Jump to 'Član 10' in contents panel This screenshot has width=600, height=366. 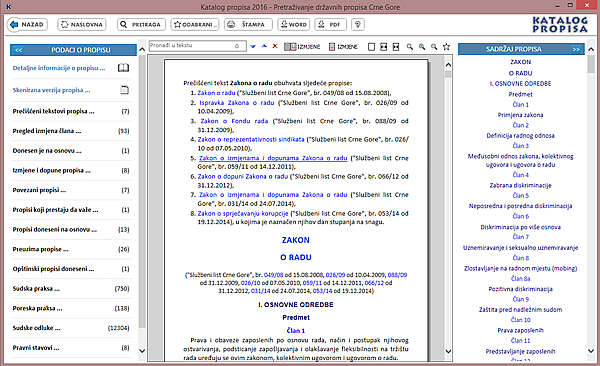pyautogui.click(x=520, y=320)
